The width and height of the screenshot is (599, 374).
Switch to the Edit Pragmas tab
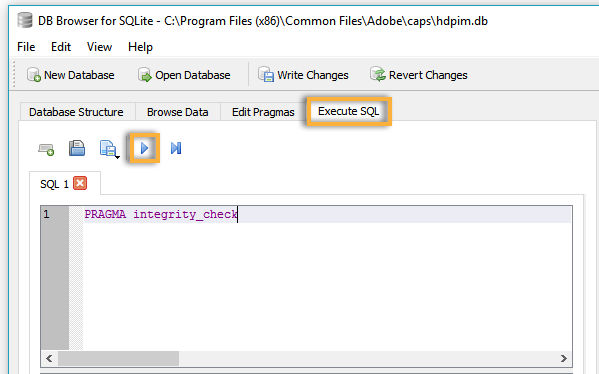[263, 112]
